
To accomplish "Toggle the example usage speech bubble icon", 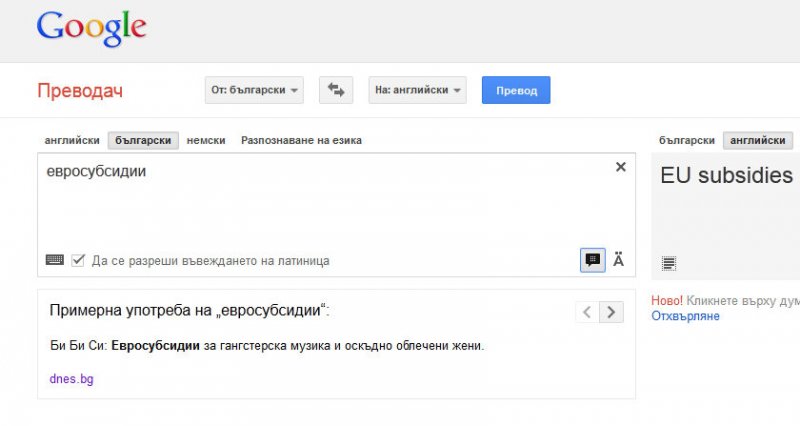I will click(x=593, y=260).
